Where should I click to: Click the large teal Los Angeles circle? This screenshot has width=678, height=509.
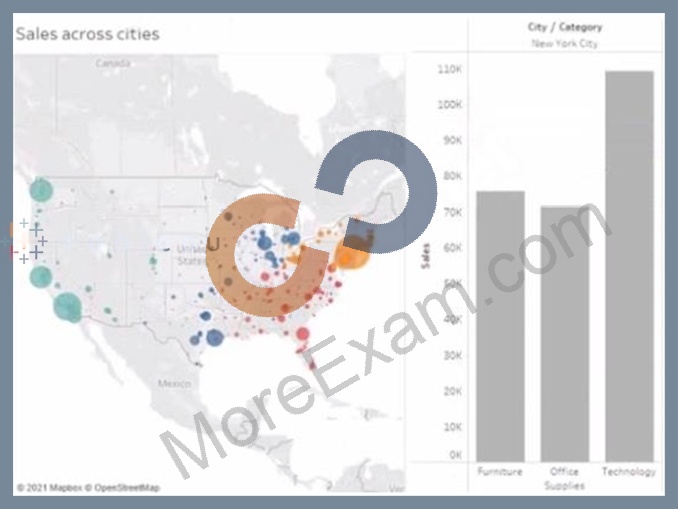[67, 307]
